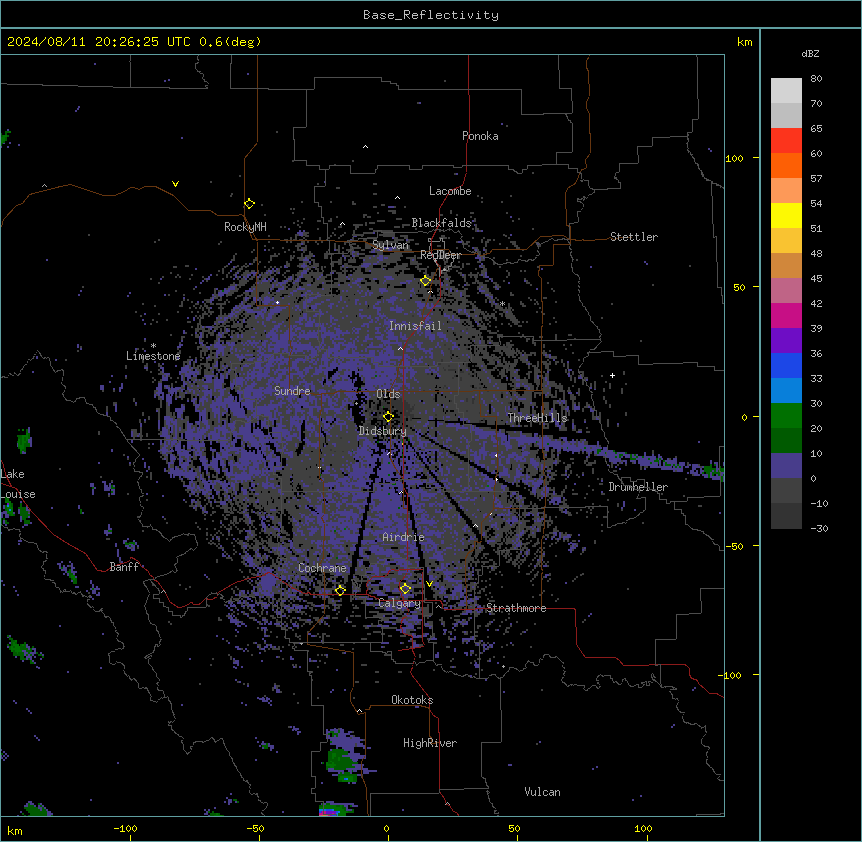Image resolution: width=862 pixels, height=842 pixels.
Task: Click the Ponoka city label
Action: pyautogui.click(x=480, y=136)
